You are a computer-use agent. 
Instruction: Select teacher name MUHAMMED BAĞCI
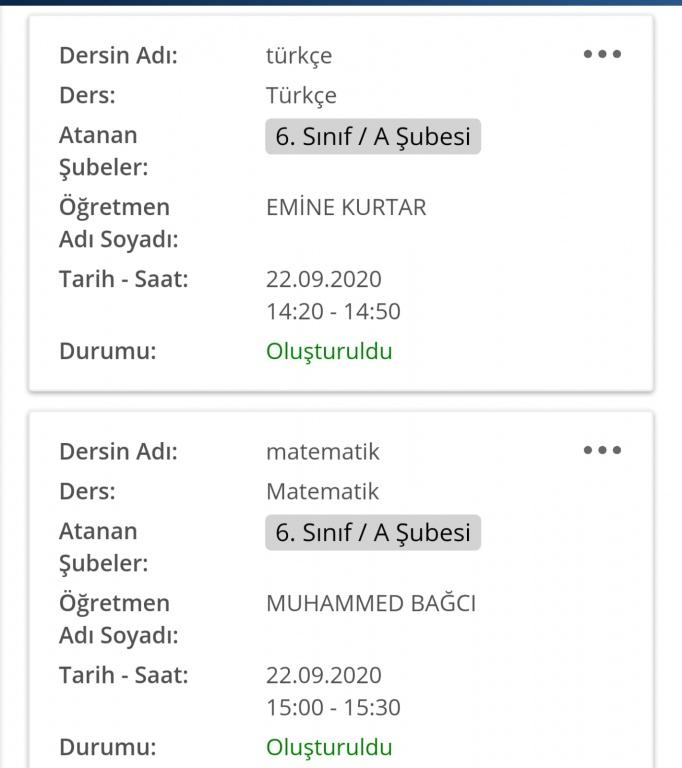(371, 604)
